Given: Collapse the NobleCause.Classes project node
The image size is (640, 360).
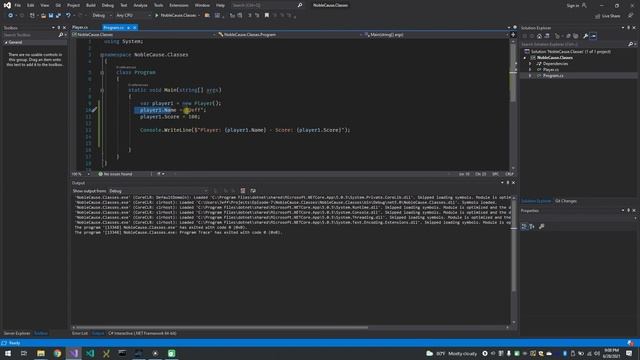Looking at the screenshot, I should (525, 58).
